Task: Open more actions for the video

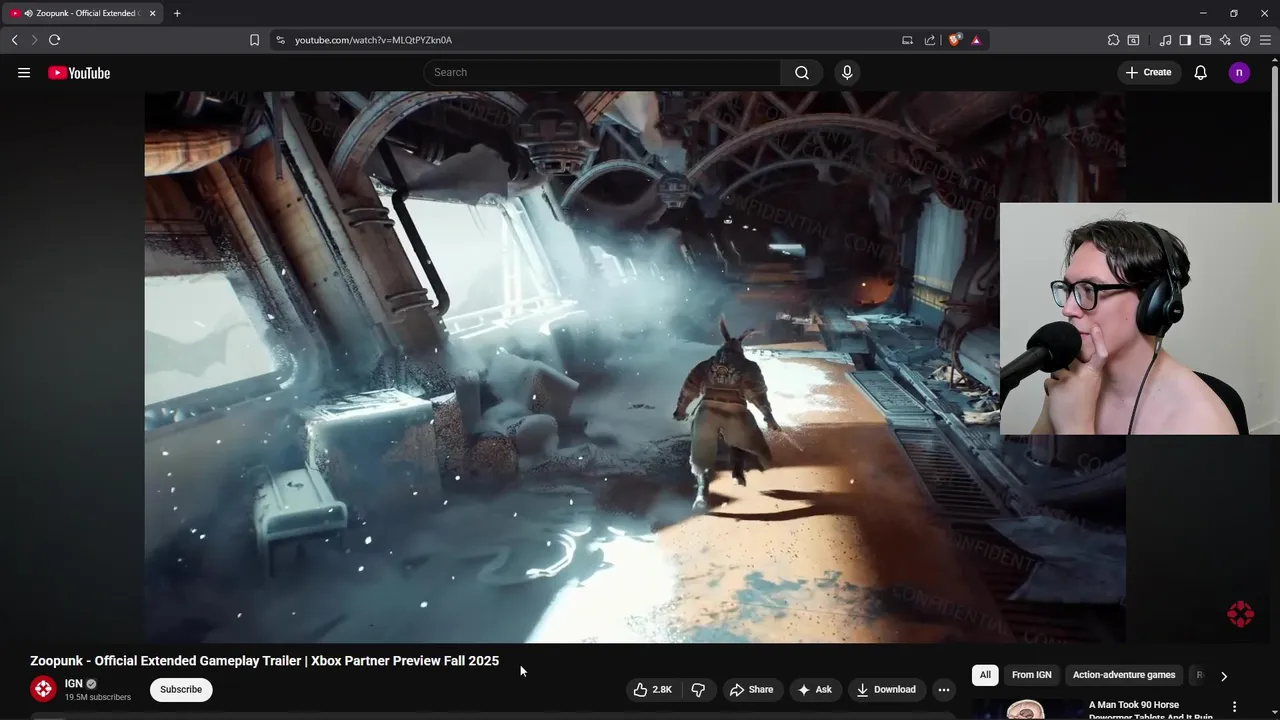Action: pos(943,689)
